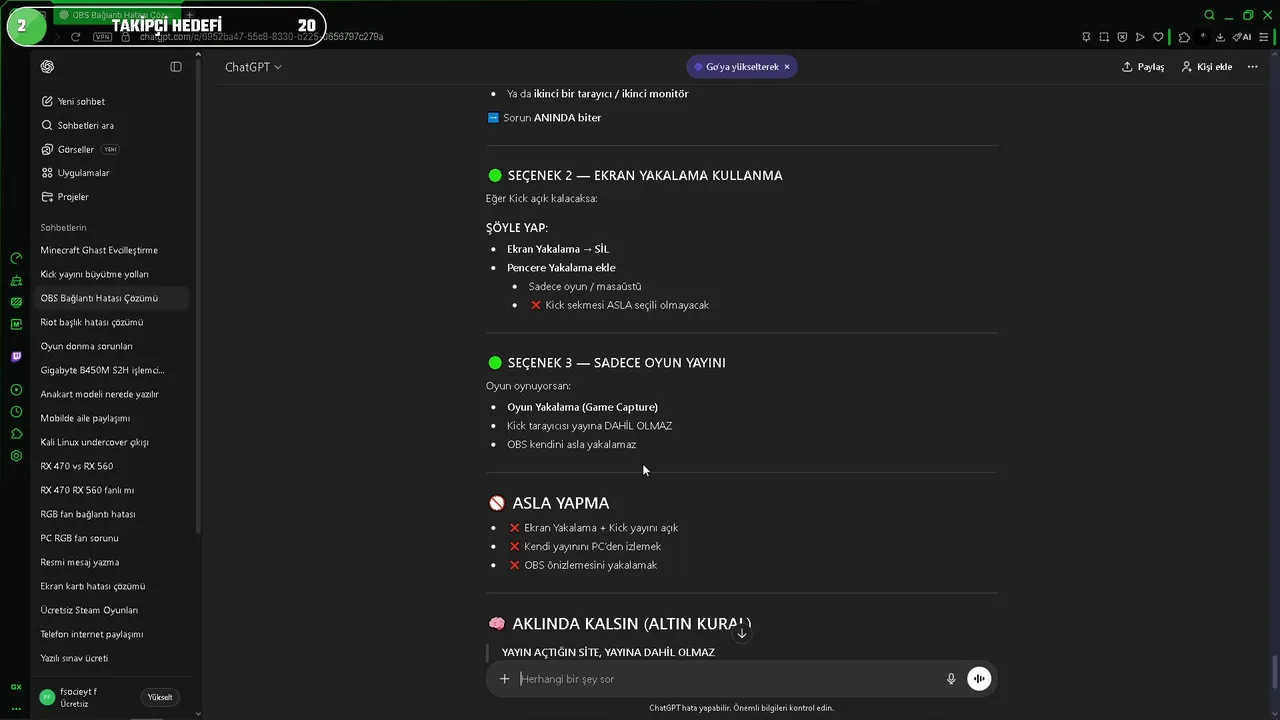The width and height of the screenshot is (1280, 720).
Task: Toggle the VPN badge in the address bar
Action: [102, 37]
